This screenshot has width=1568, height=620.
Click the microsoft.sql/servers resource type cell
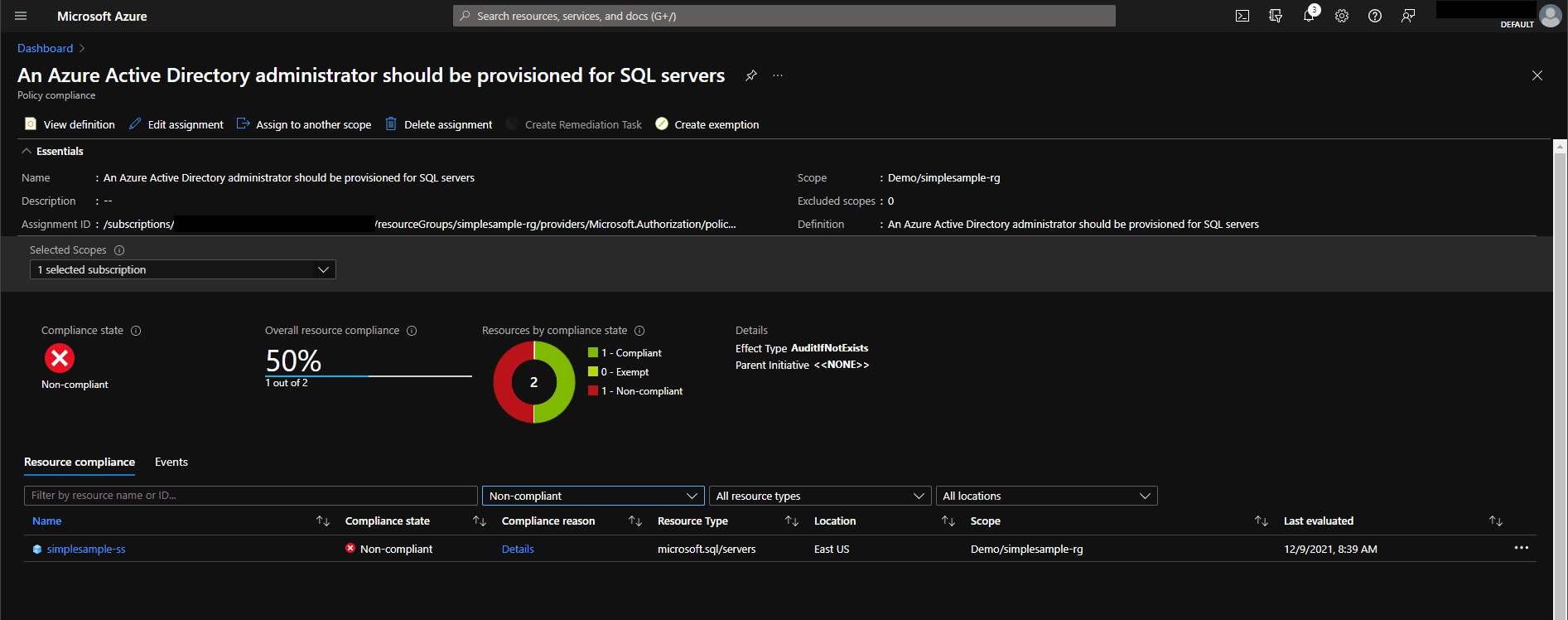tap(707, 550)
